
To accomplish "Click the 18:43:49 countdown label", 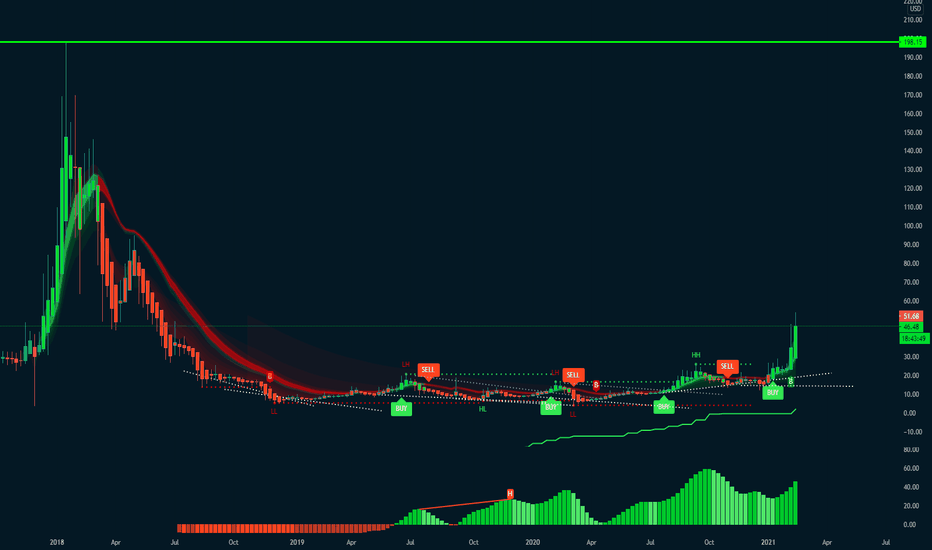I will tap(914, 338).
